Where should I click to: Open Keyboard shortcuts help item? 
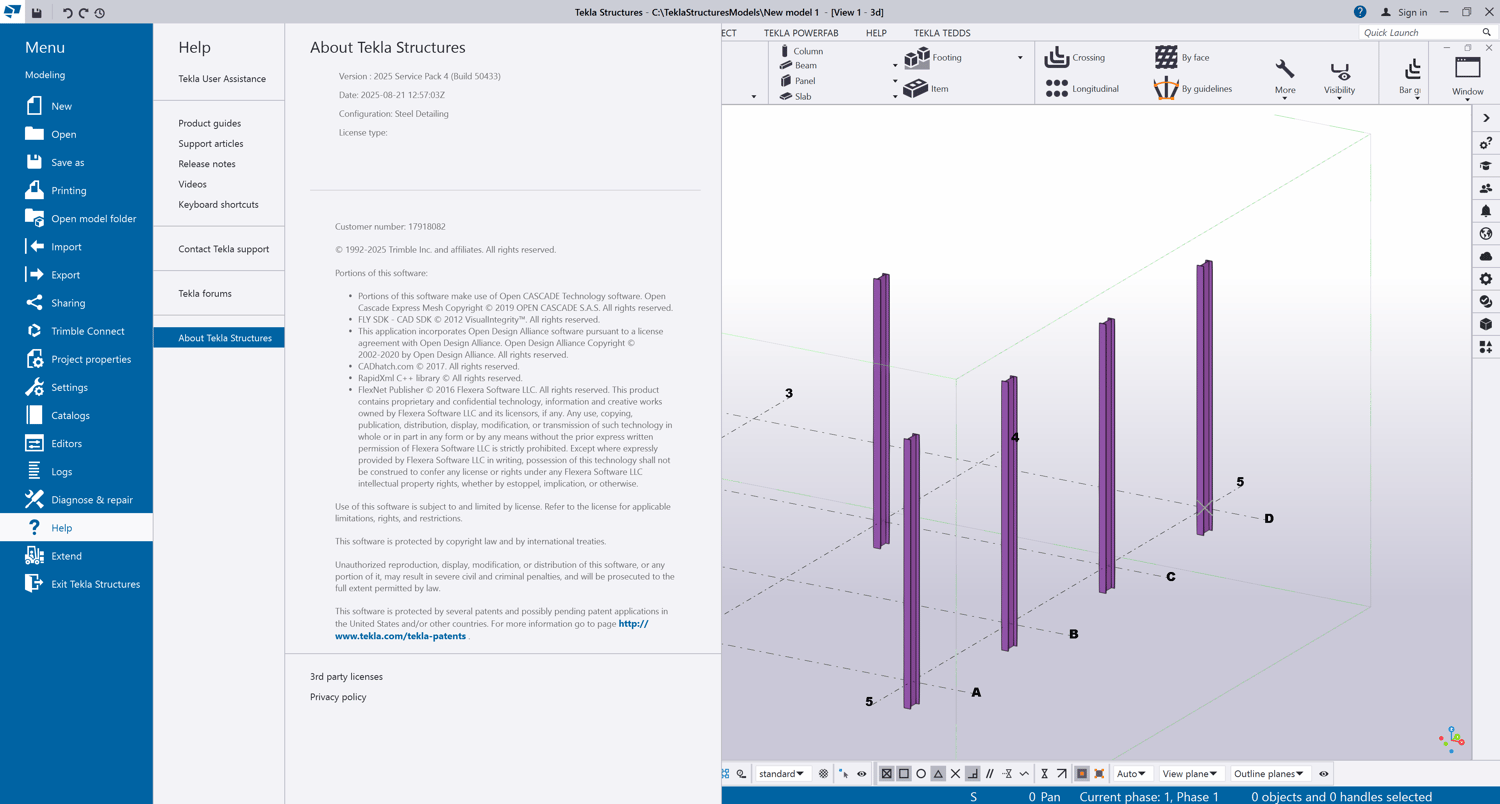[x=218, y=205]
